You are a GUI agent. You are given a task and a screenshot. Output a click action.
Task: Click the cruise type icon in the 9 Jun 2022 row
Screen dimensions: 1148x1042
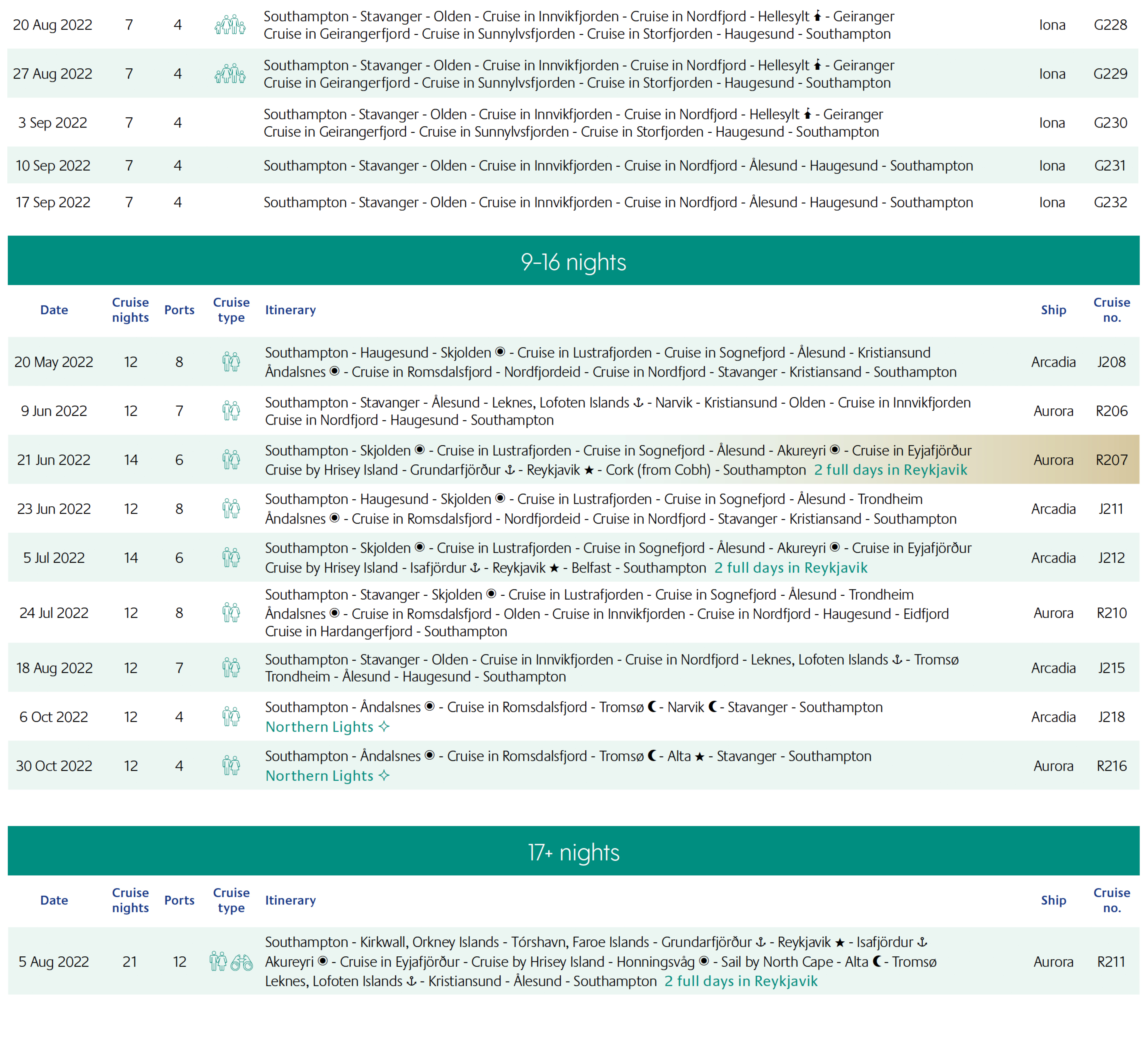pos(231,411)
